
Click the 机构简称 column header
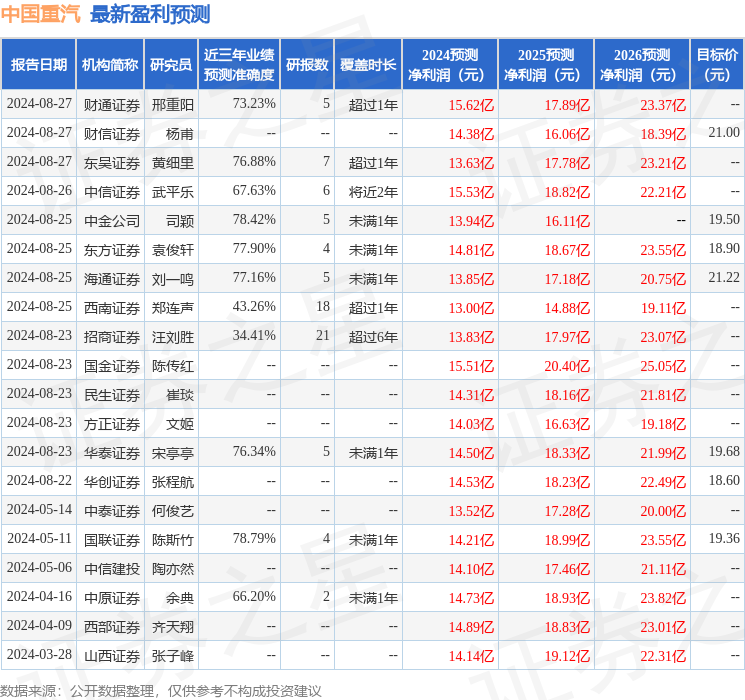[110, 65]
